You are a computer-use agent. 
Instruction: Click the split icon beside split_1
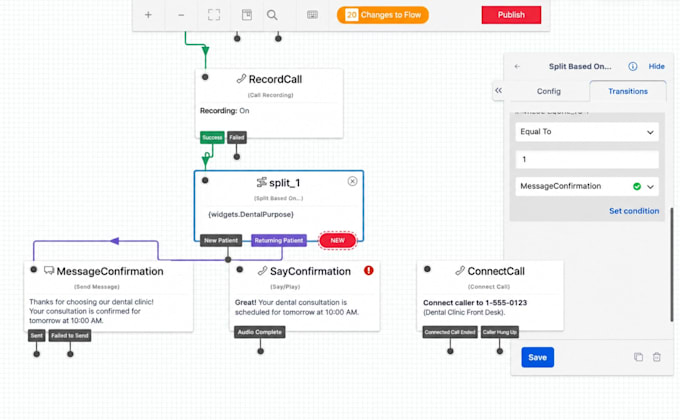[262, 183]
